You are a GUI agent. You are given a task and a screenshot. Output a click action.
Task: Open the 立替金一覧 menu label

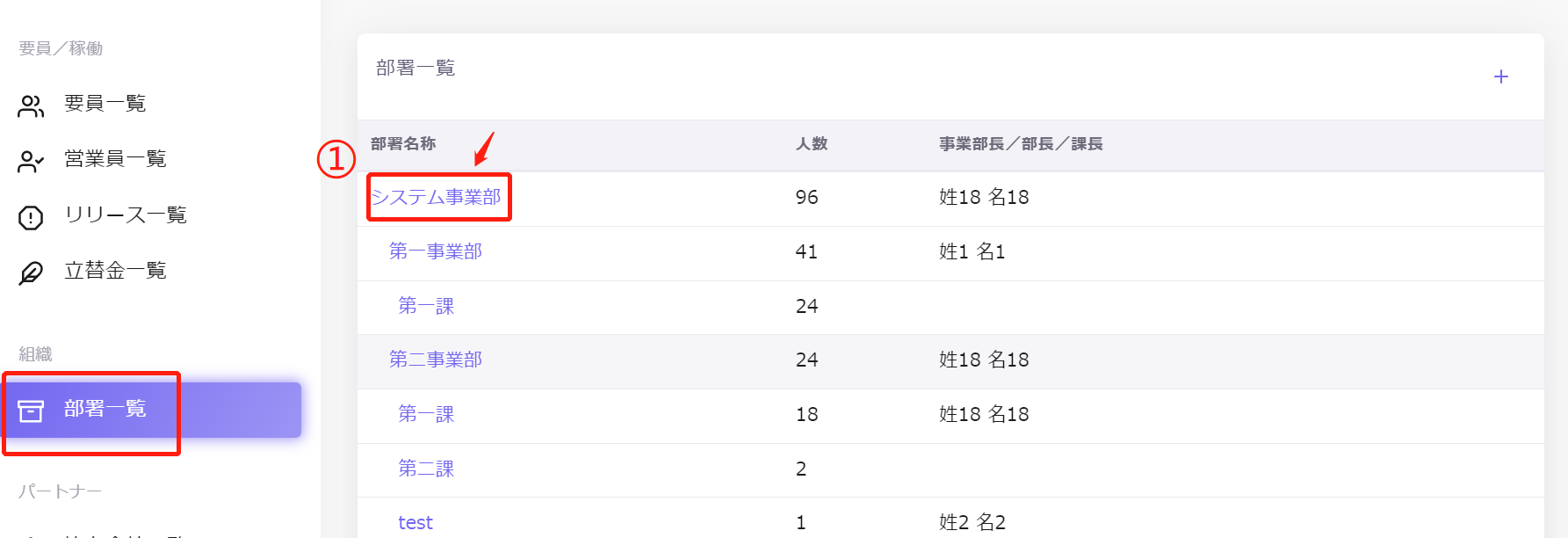tap(115, 271)
